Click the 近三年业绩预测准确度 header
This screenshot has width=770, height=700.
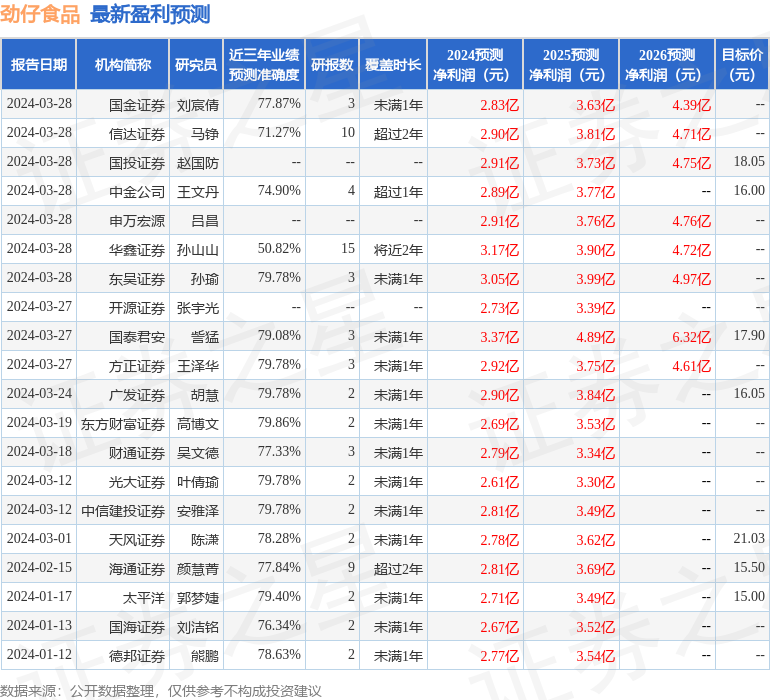point(264,64)
